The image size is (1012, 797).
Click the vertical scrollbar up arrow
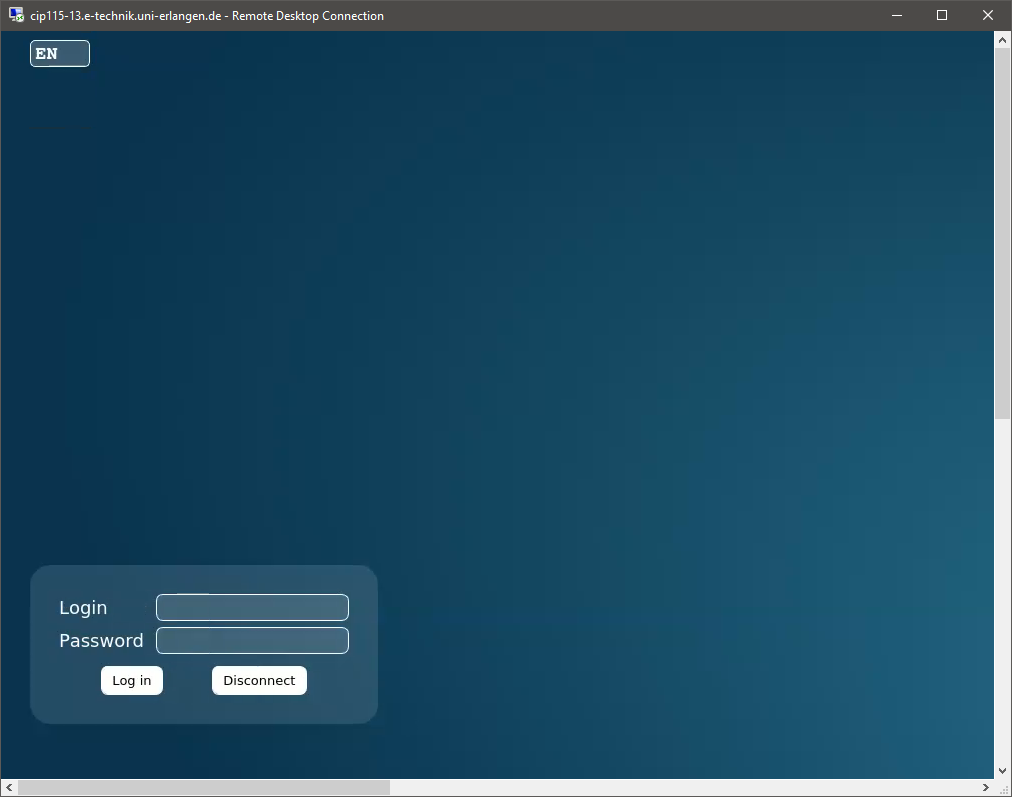[x=1003, y=40]
